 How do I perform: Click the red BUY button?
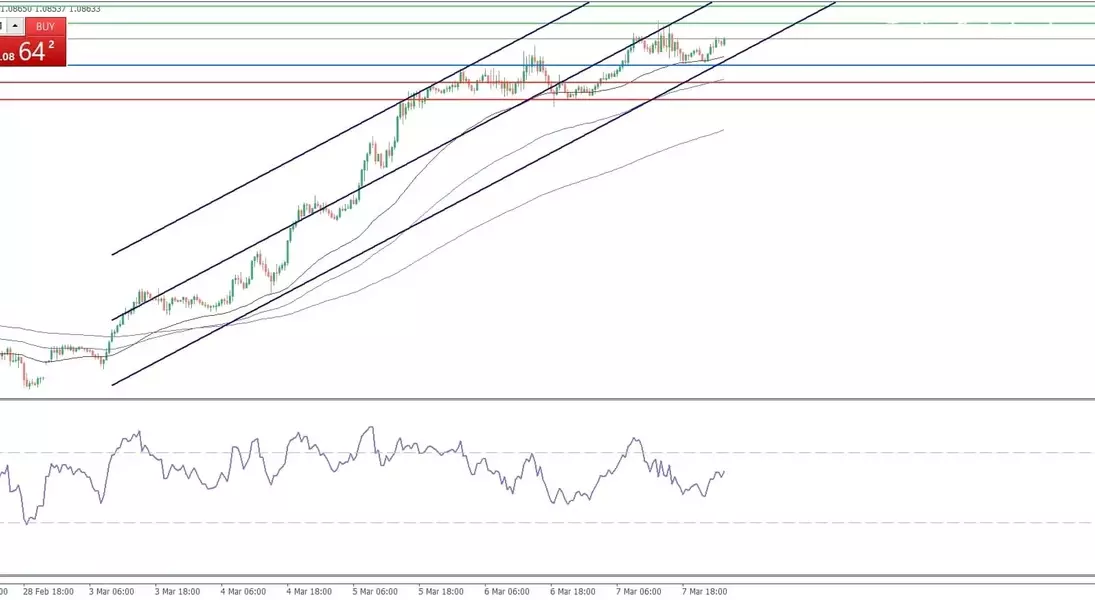pyautogui.click(x=45, y=27)
